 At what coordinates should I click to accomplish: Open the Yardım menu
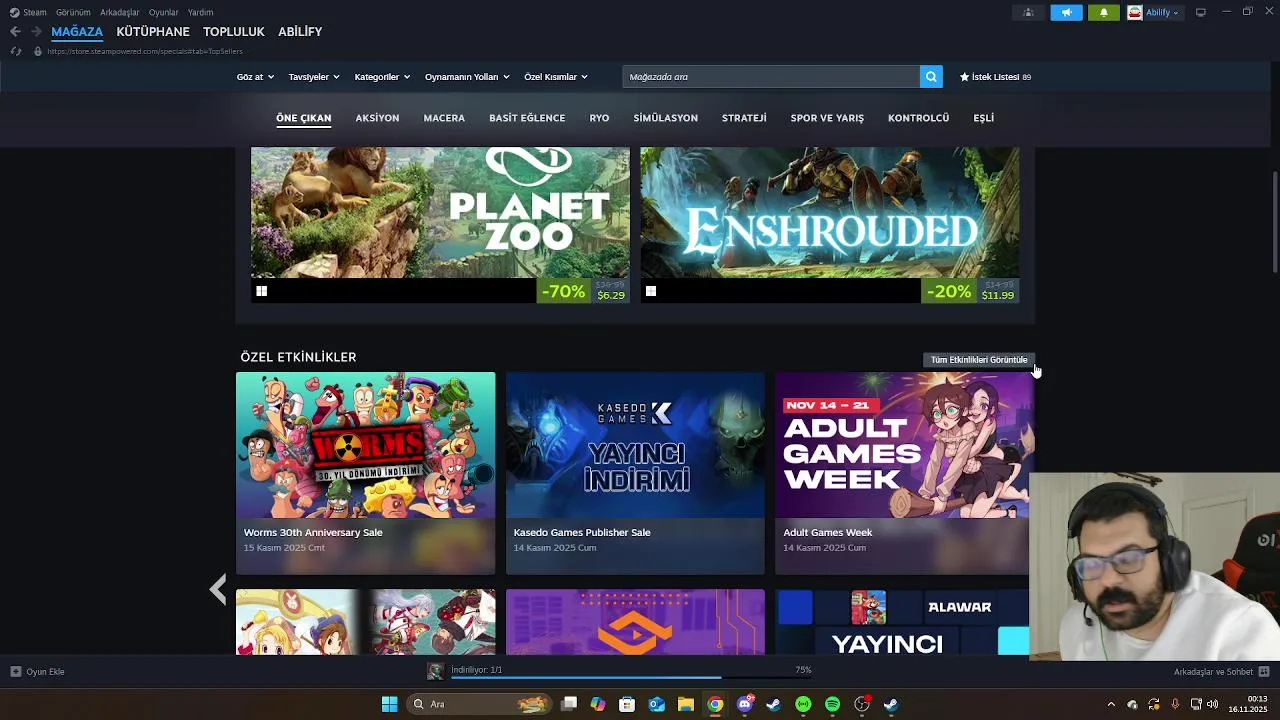200,12
